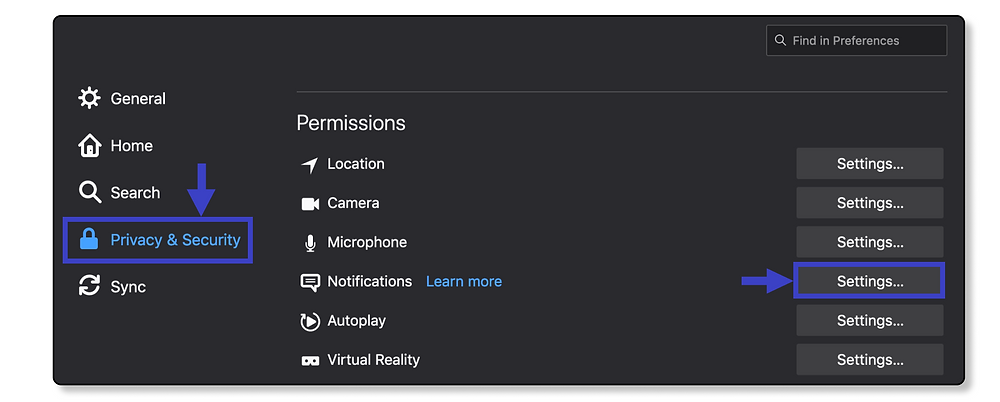Viewport: 1000px width, 402px height.
Task: Click the Virtual Reality headset icon
Action: click(x=310, y=361)
